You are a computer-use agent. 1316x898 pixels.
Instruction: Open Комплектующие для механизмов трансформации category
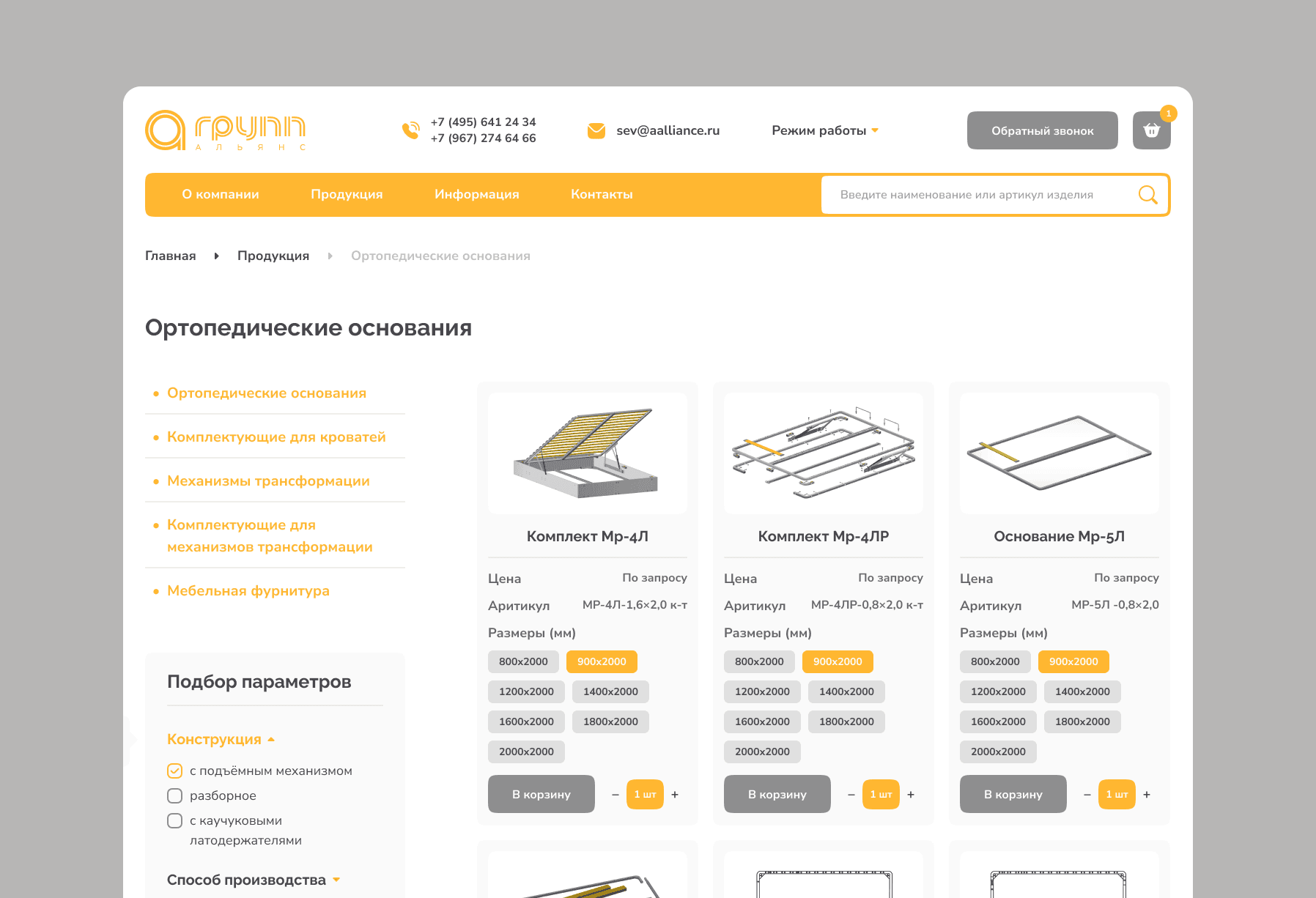pos(270,536)
